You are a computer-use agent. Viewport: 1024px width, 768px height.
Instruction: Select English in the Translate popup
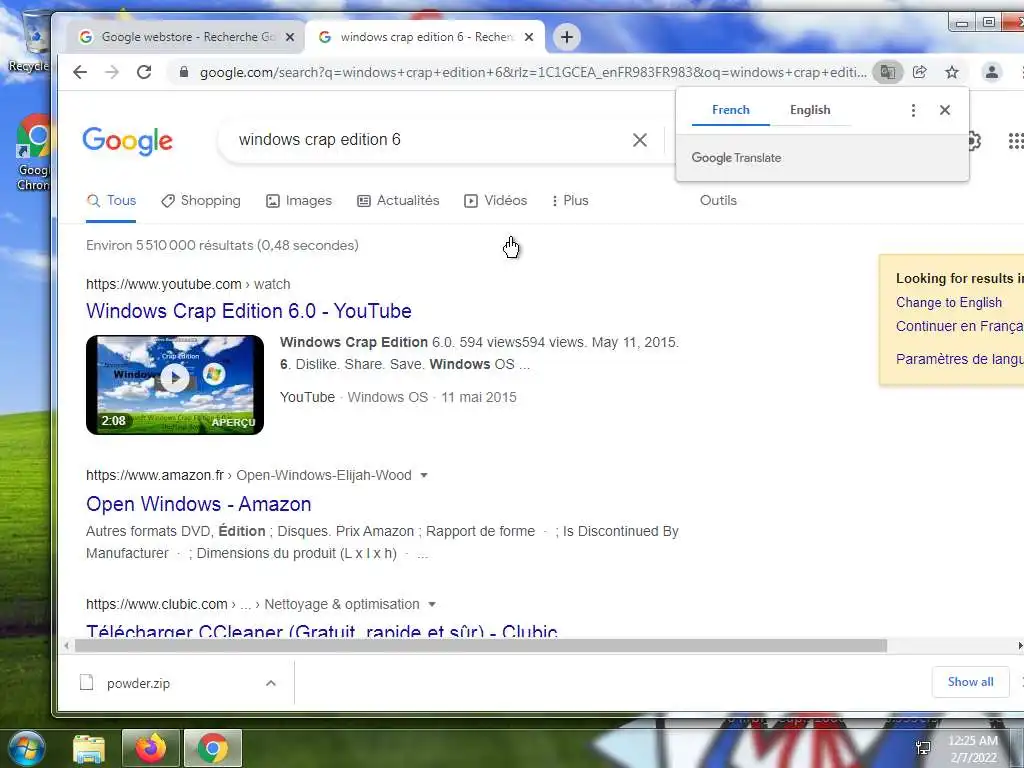pos(810,110)
